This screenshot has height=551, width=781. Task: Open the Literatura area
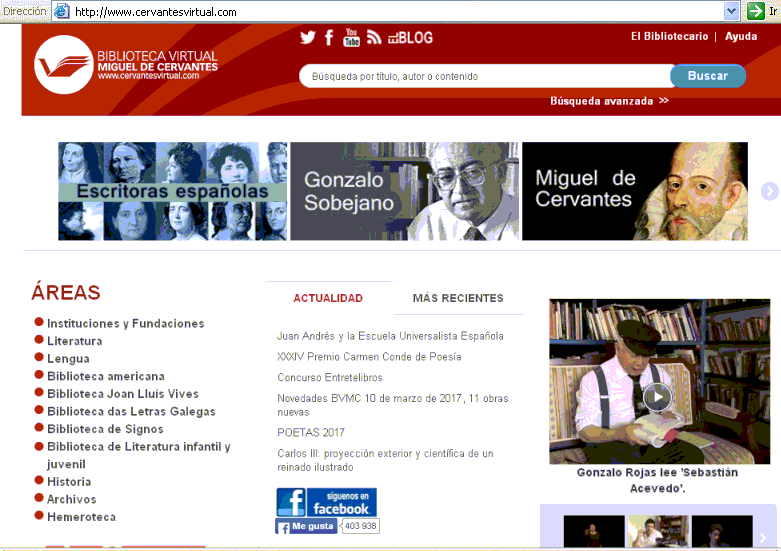point(75,341)
